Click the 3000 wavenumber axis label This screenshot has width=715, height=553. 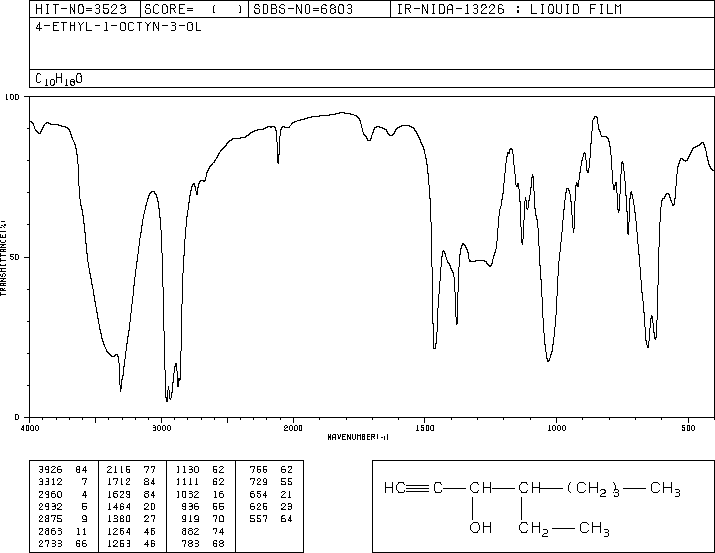click(161, 428)
